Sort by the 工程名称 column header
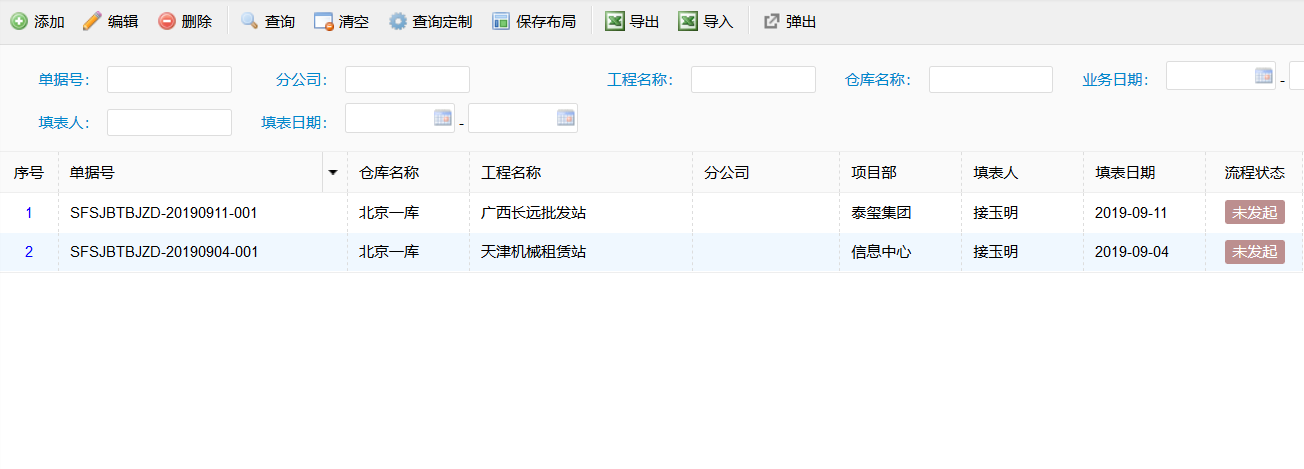 coord(581,173)
